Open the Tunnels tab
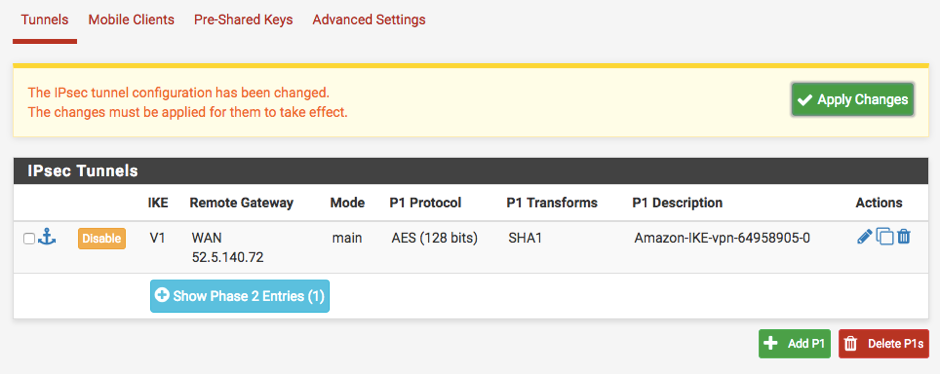 click(x=45, y=20)
